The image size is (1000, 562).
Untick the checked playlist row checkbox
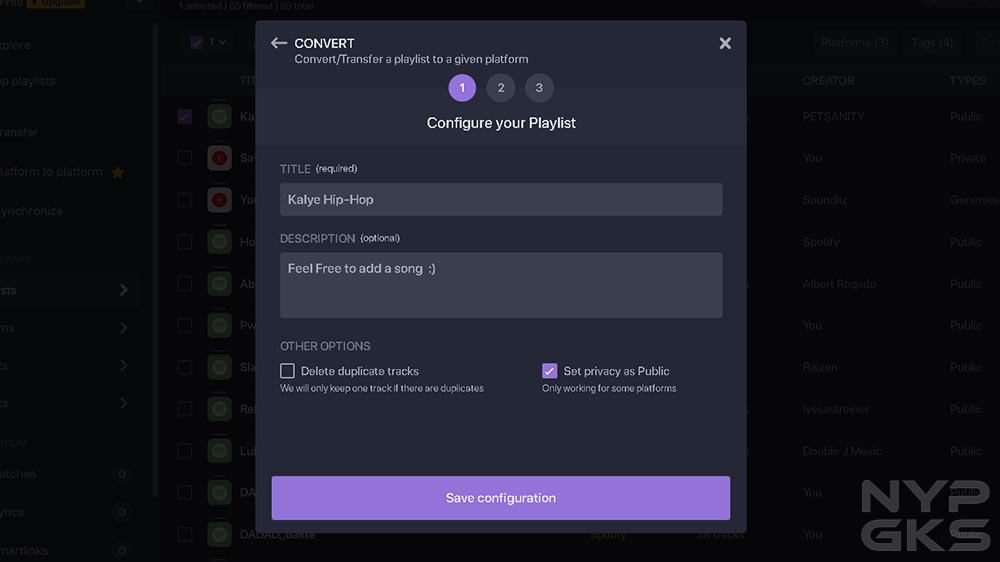click(x=185, y=116)
